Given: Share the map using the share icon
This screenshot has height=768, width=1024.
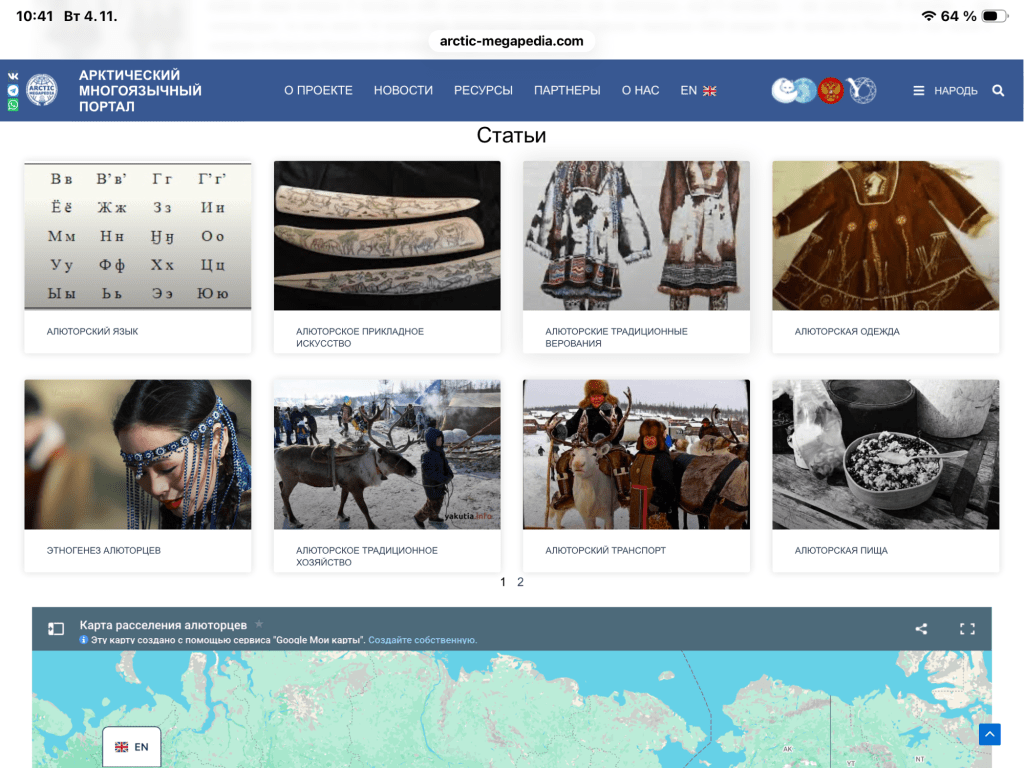Looking at the screenshot, I should (x=921, y=629).
